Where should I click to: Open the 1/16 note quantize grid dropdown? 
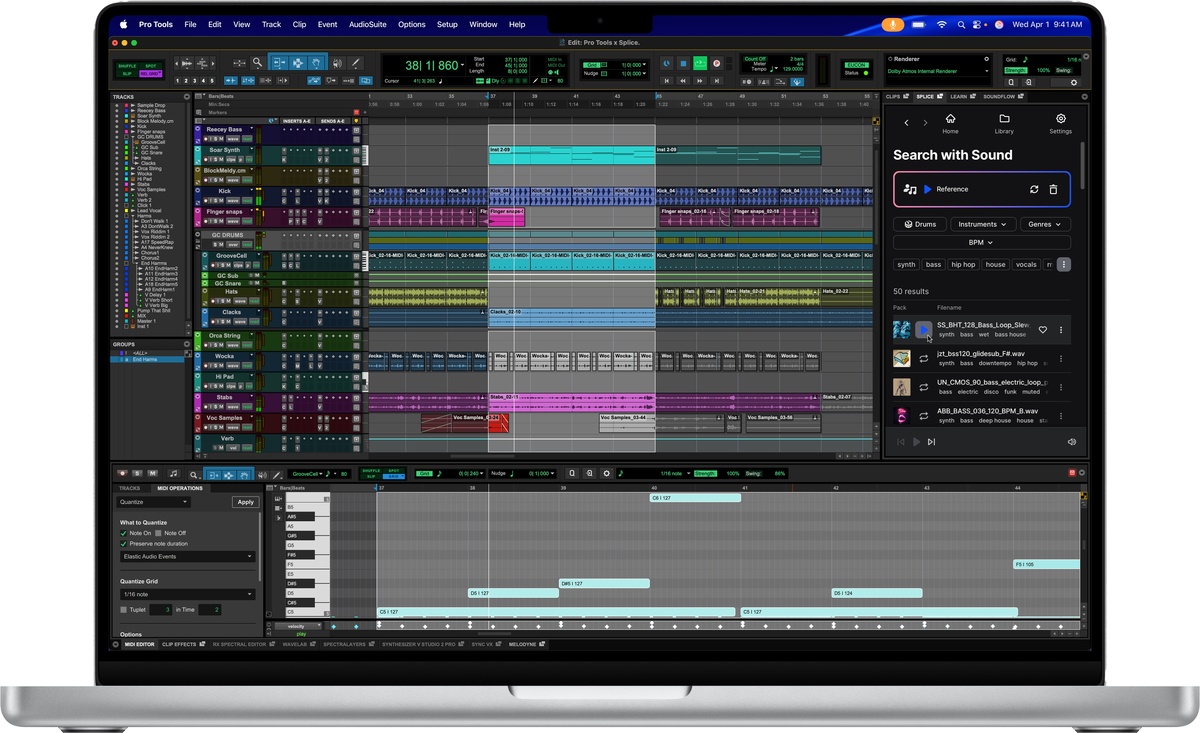[x=187, y=594]
